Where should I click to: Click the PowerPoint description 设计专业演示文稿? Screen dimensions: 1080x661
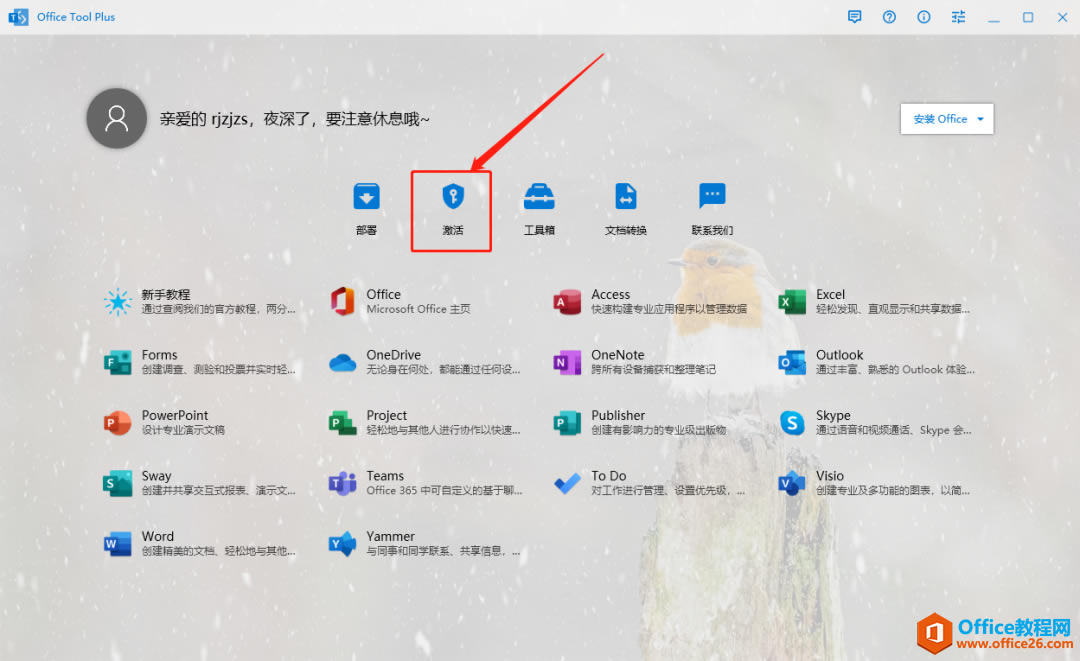click(183, 430)
